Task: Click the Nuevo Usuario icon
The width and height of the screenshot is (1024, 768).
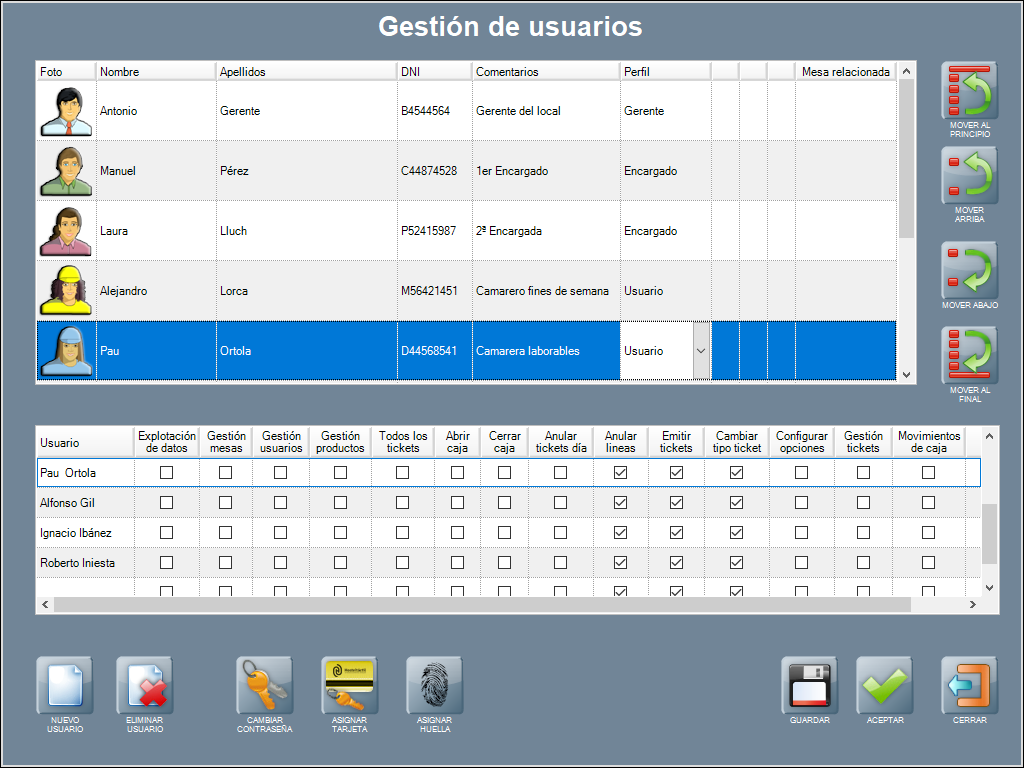Action: click(65, 685)
